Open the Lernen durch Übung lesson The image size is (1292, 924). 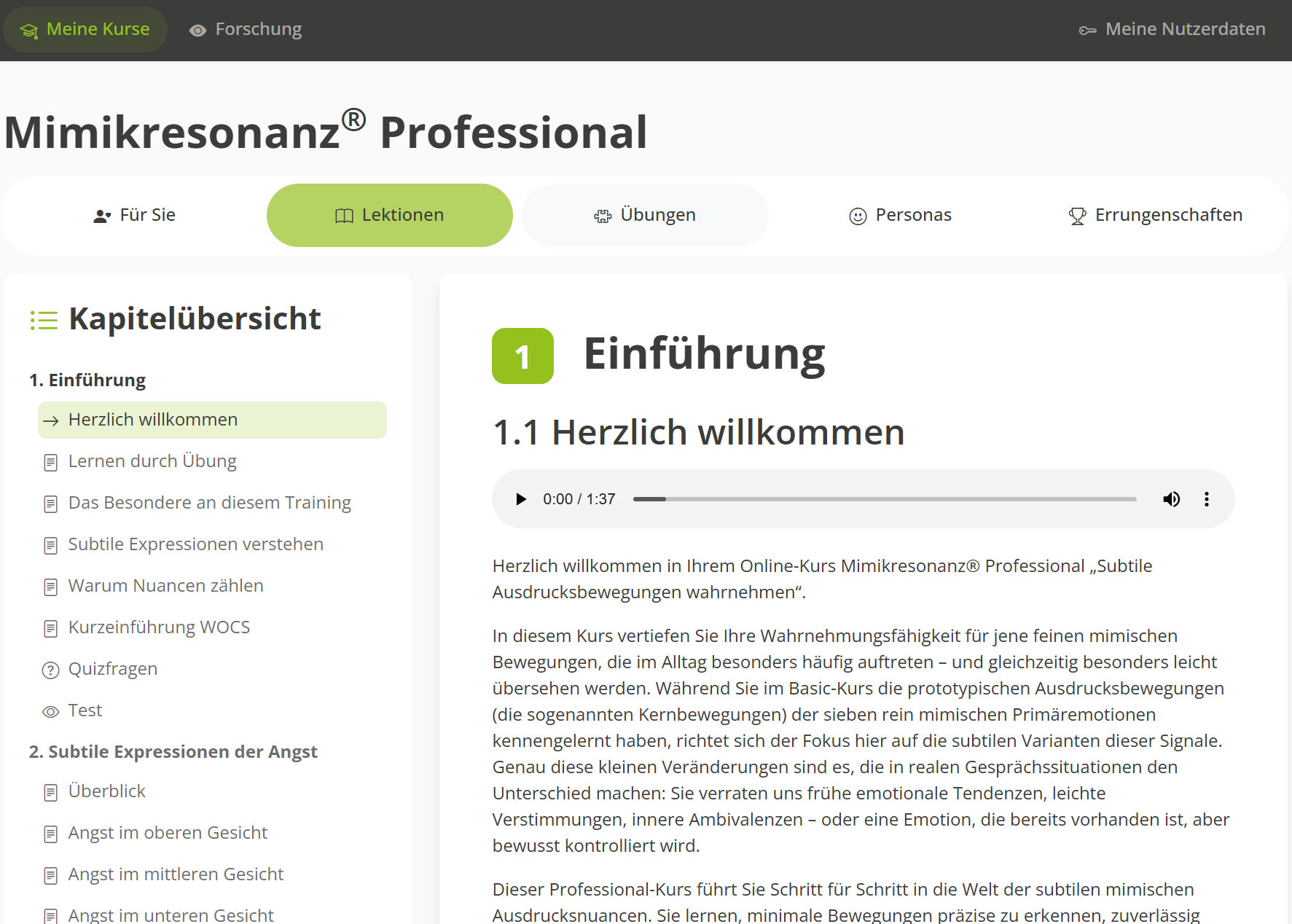[x=152, y=461]
